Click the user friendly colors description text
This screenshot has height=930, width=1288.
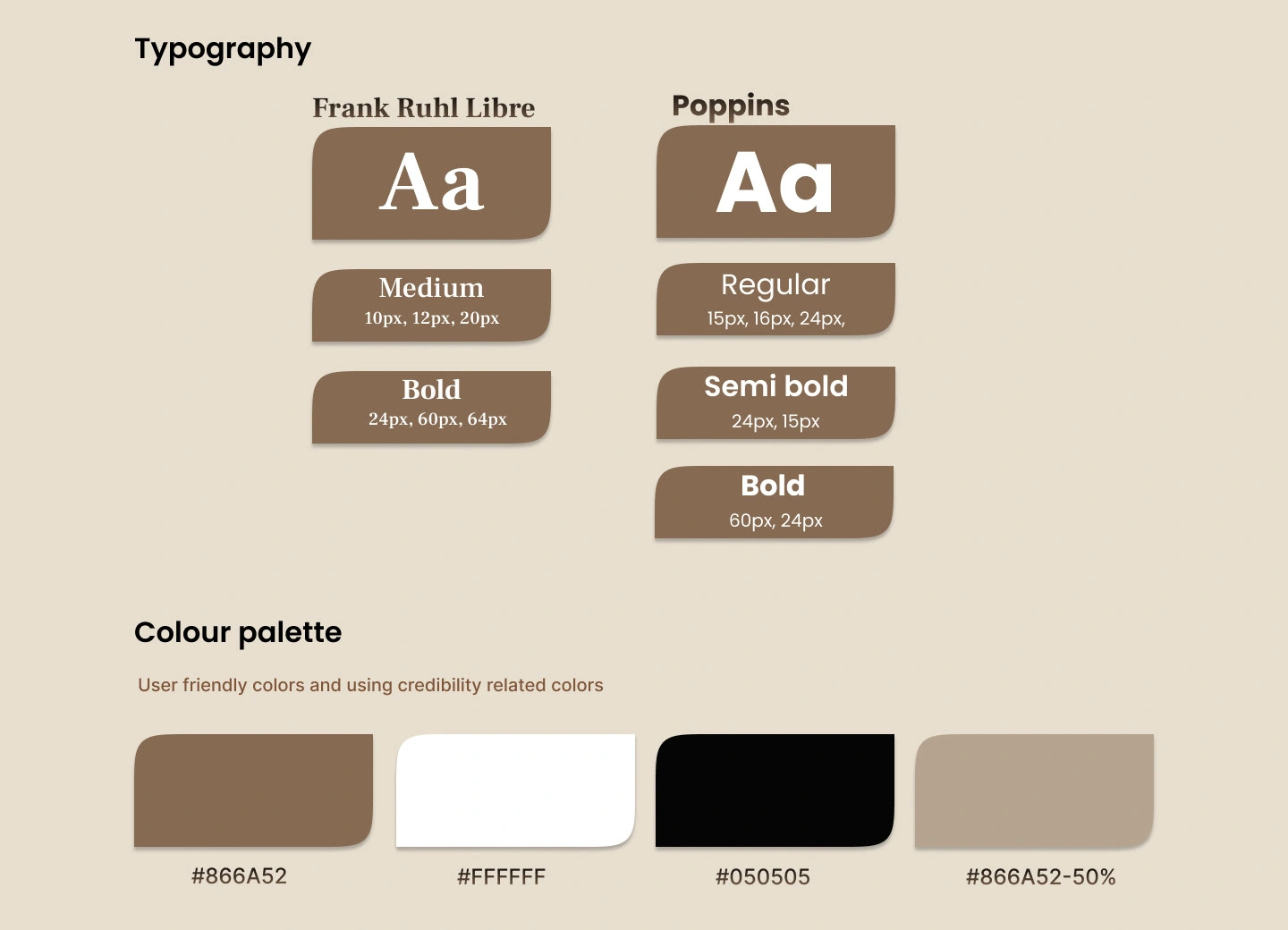[x=370, y=686]
